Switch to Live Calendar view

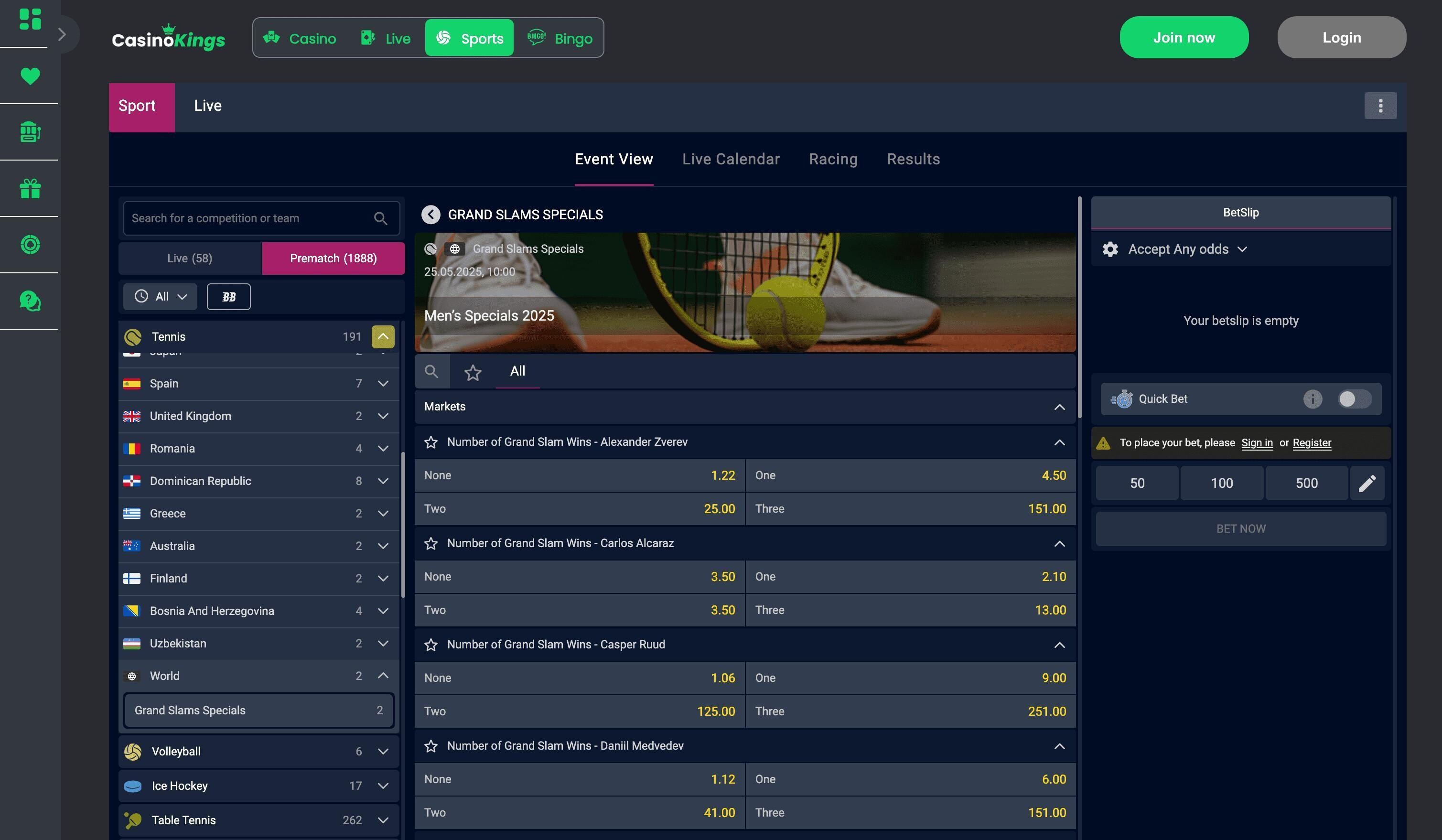pyautogui.click(x=731, y=159)
